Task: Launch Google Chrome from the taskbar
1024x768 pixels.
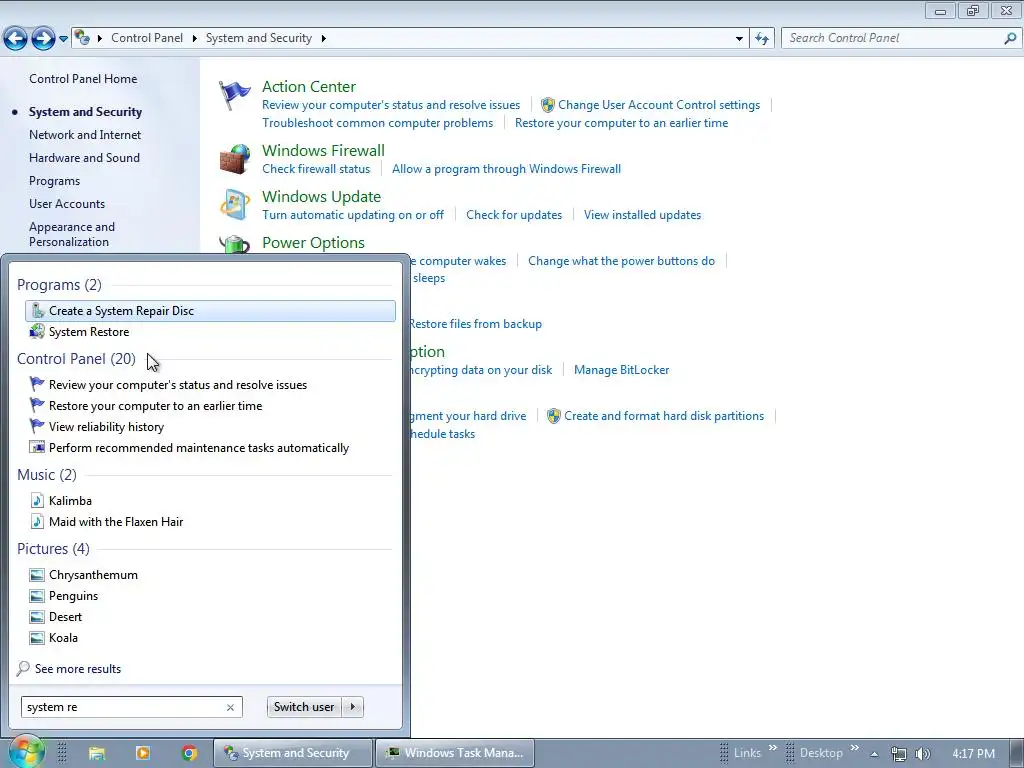Action: [x=189, y=753]
